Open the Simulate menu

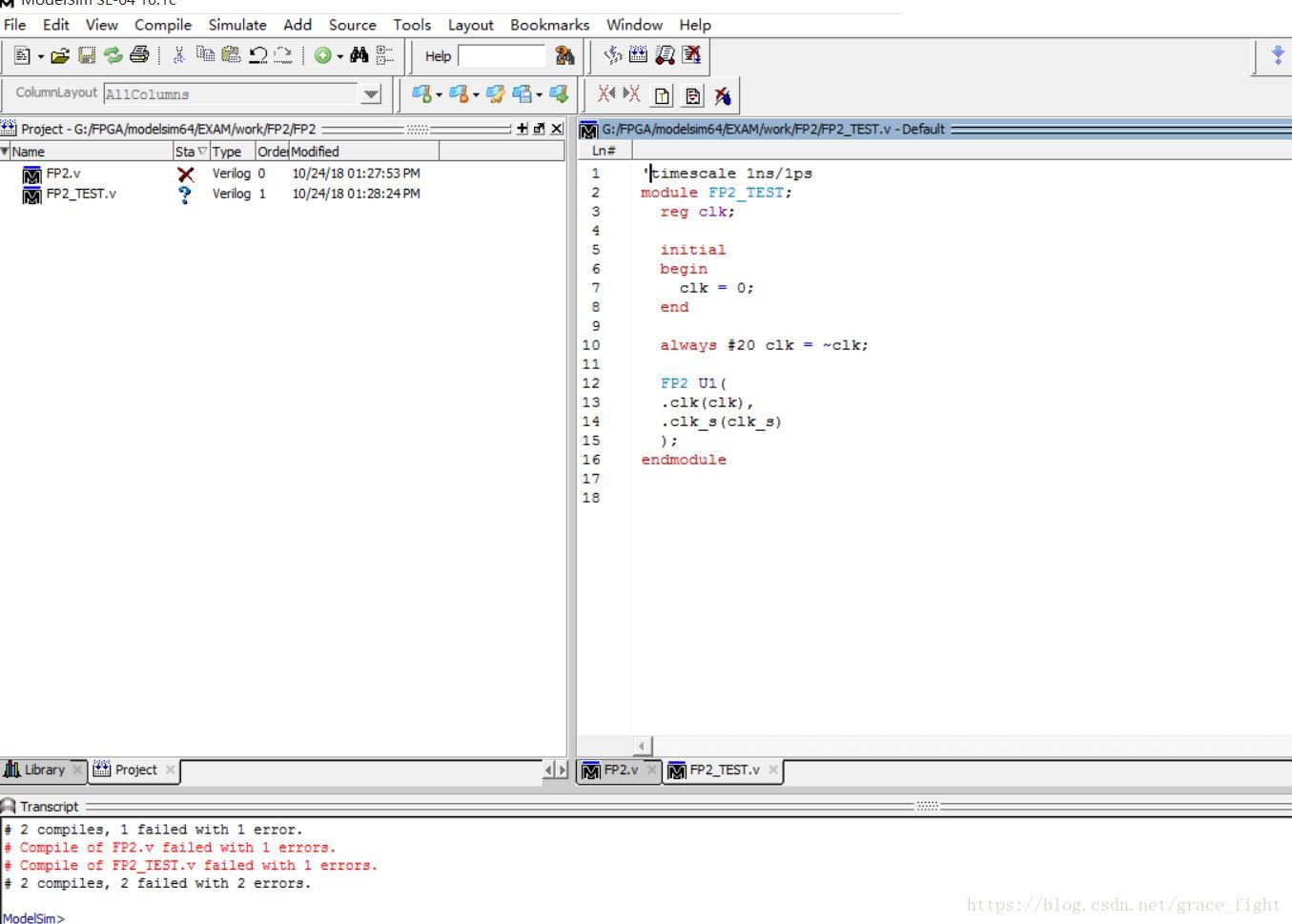(x=237, y=25)
